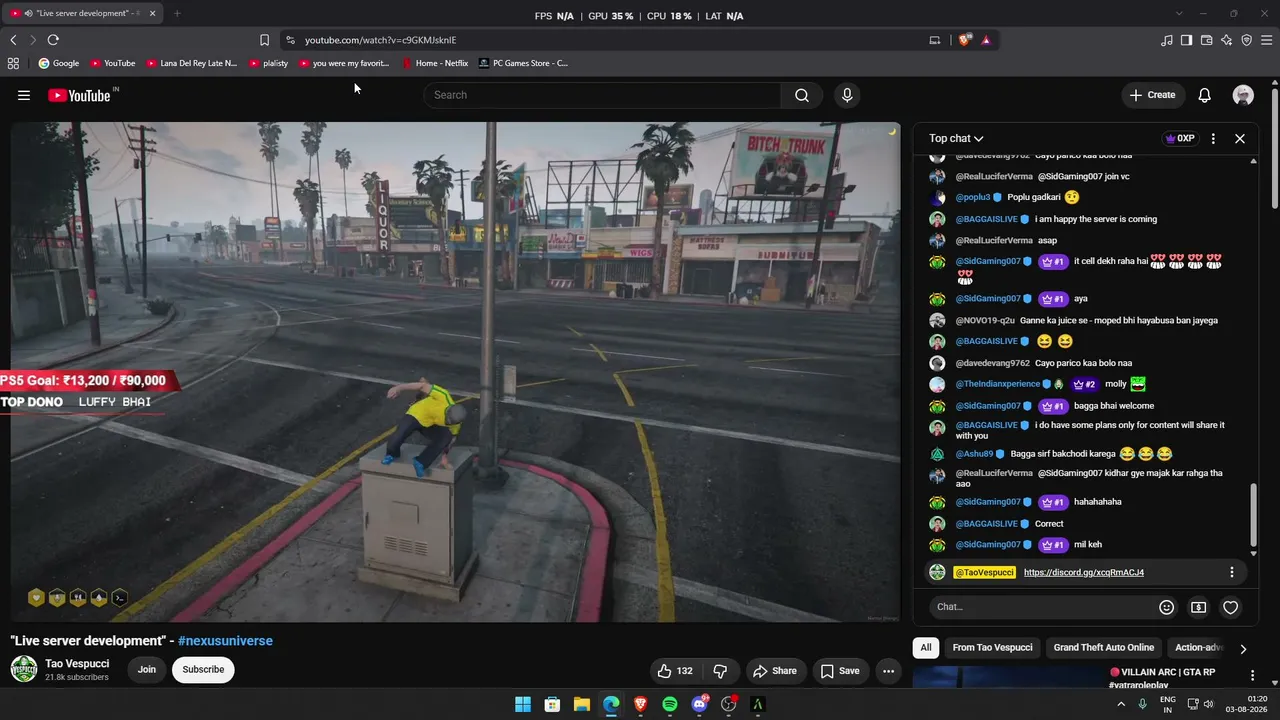Like the video with 132 likes
This screenshot has width=1280, height=720.
pyautogui.click(x=675, y=671)
